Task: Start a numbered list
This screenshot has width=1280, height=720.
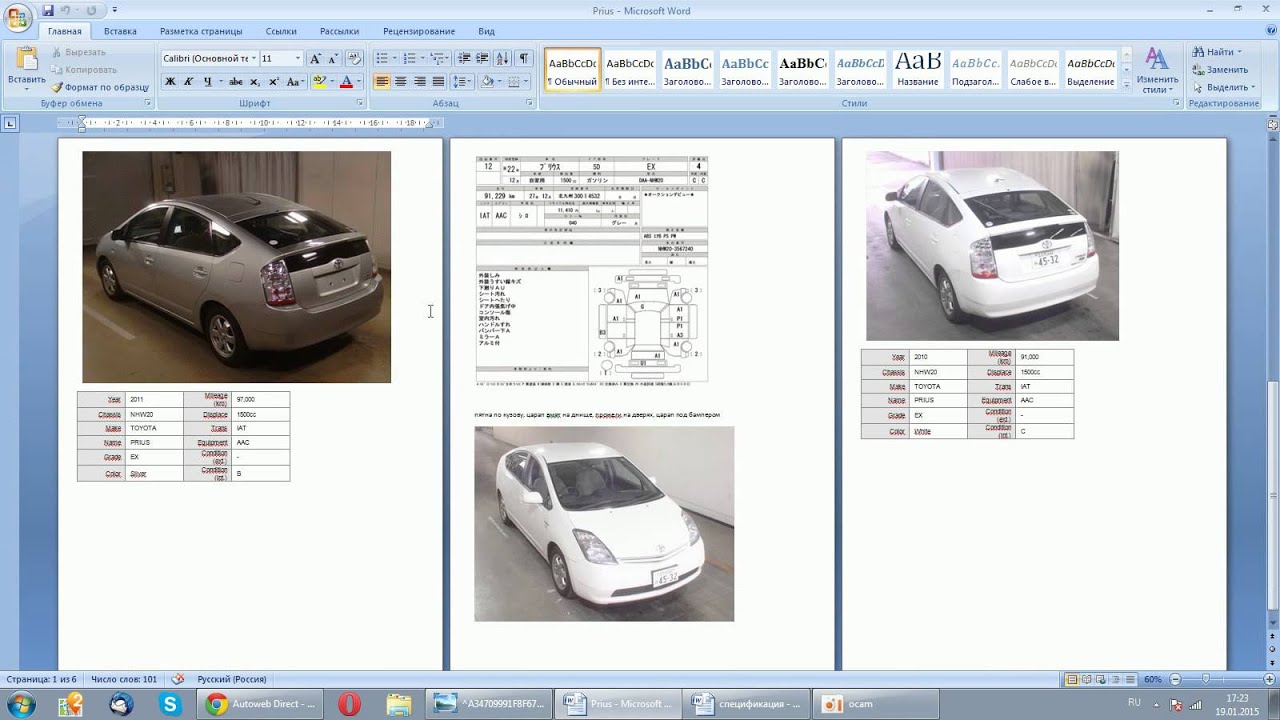Action: point(409,59)
